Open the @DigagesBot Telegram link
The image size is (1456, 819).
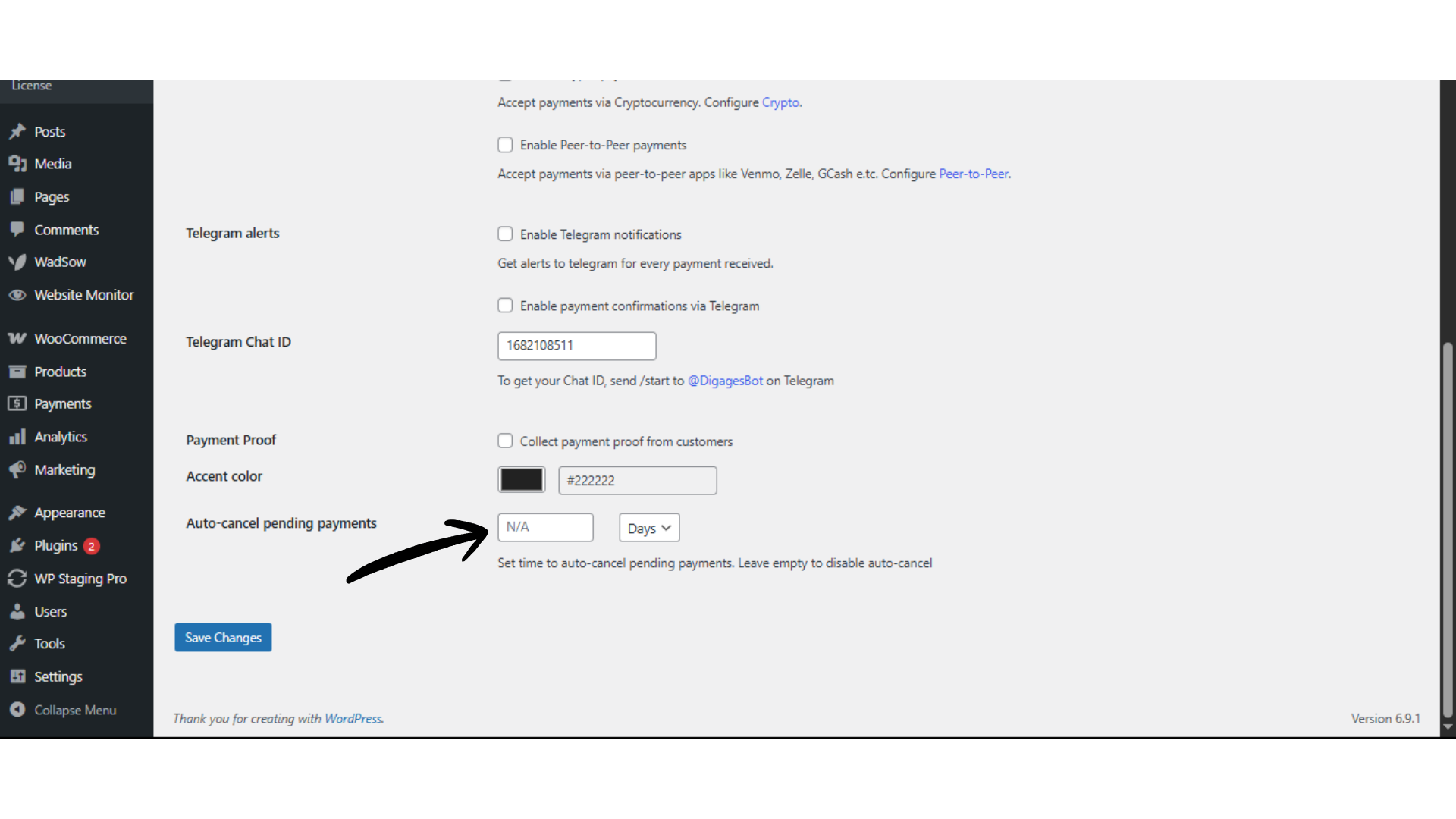pos(725,381)
